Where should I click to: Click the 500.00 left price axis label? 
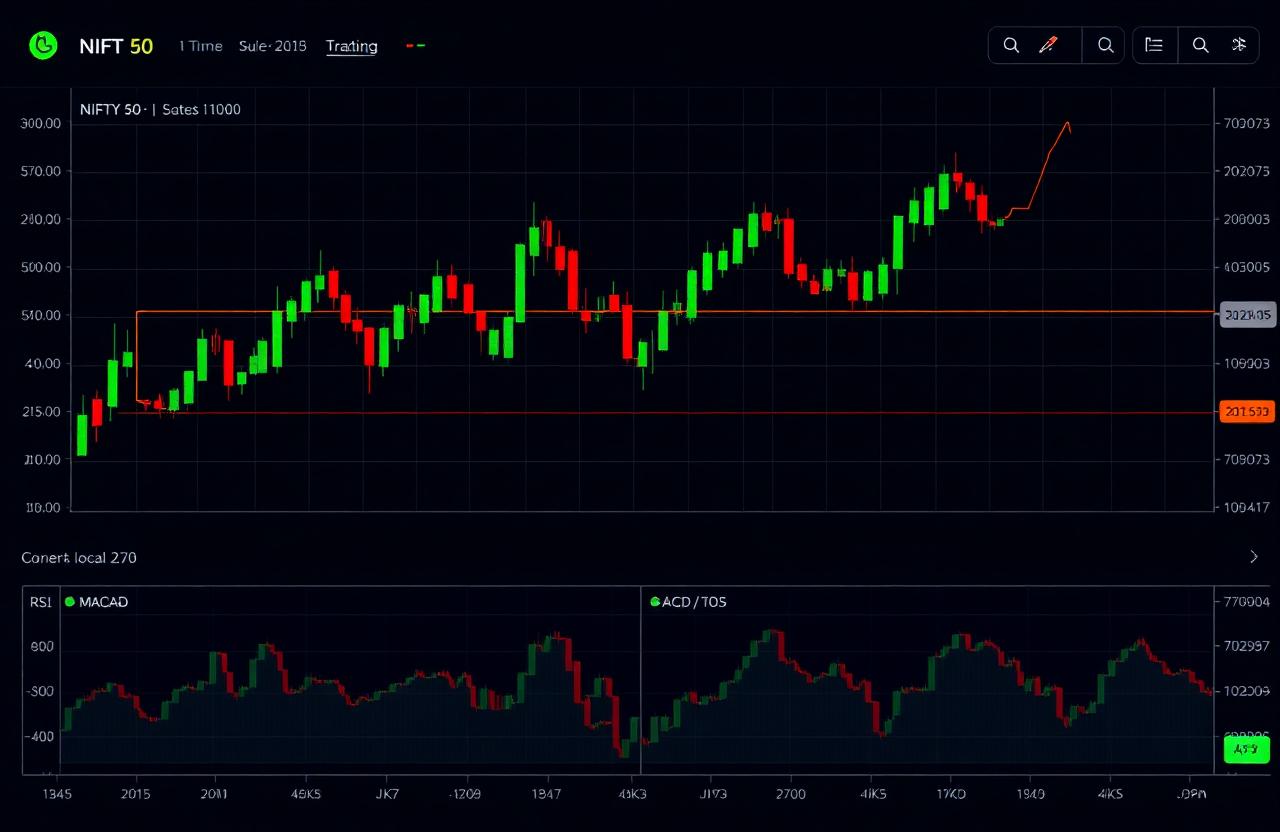coord(41,268)
